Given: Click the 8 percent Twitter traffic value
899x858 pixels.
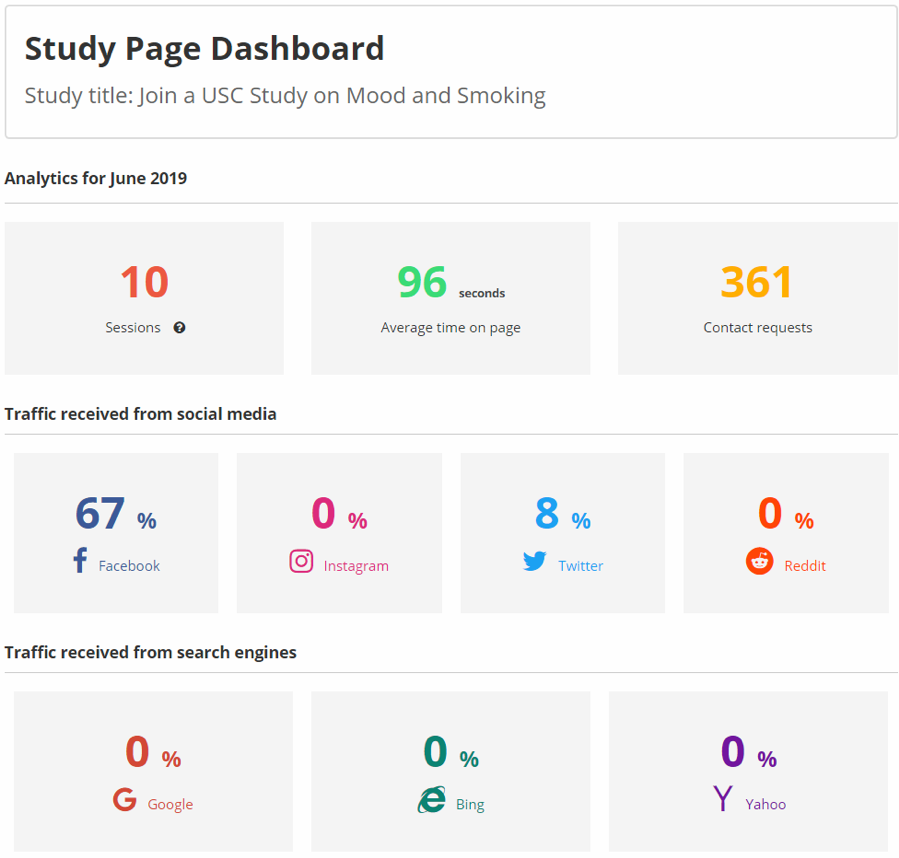Looking at the screenshot, I should pyautogui.click(x=547, y=514).
